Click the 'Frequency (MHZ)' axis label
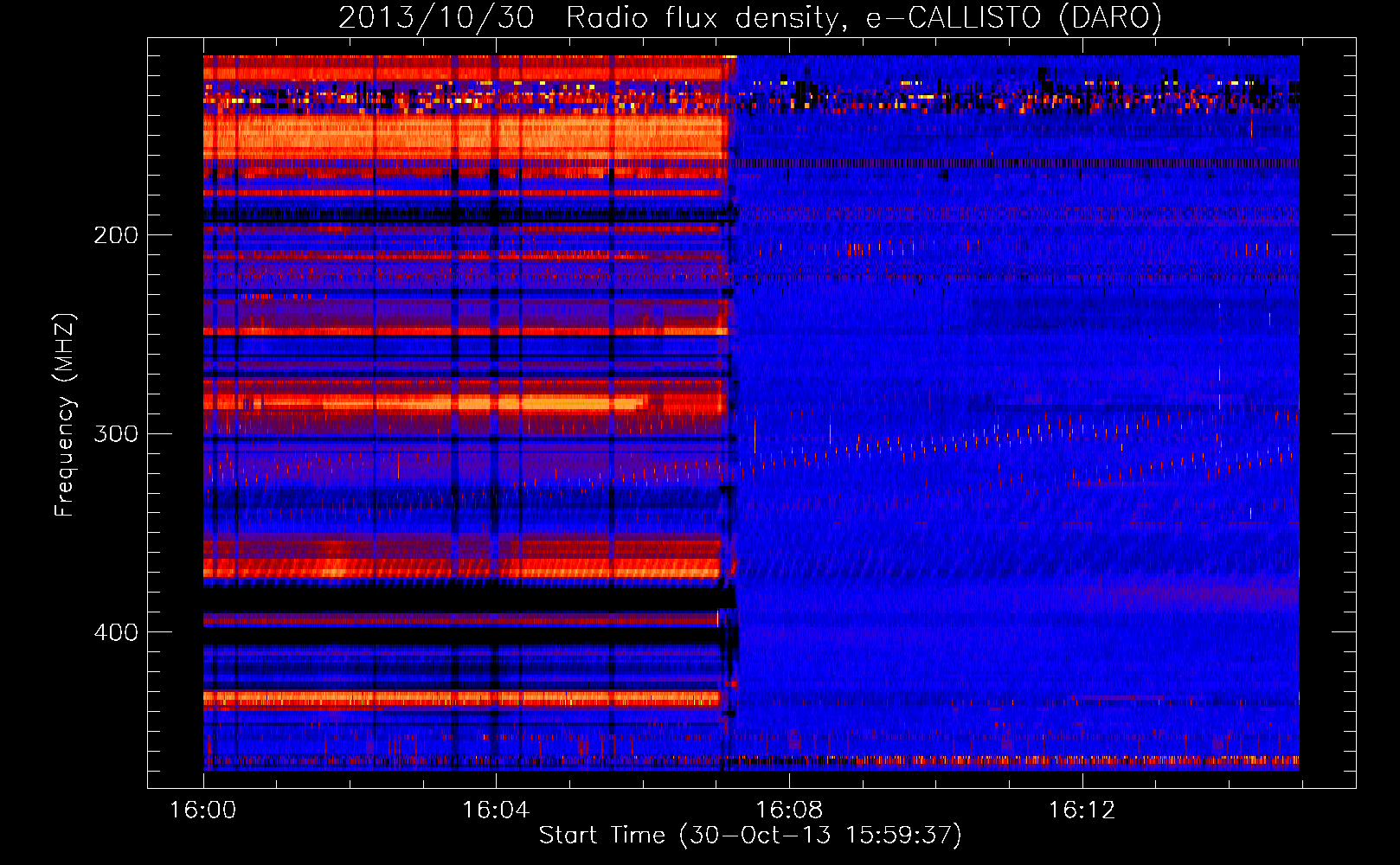Viewport: 1400px width, 865px height. [x=64, y=415]
